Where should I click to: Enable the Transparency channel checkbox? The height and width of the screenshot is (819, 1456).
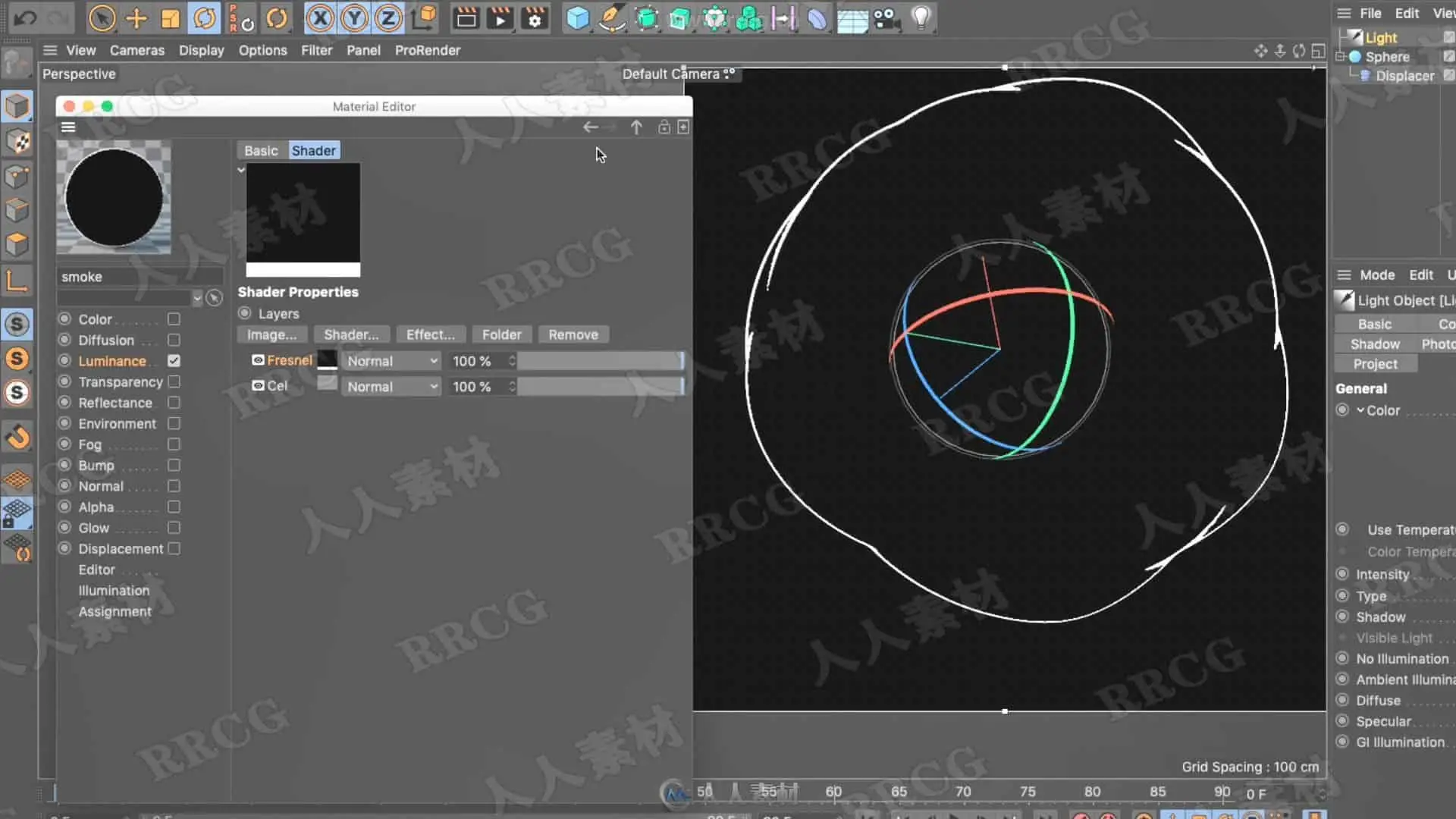tap(174, 381)
